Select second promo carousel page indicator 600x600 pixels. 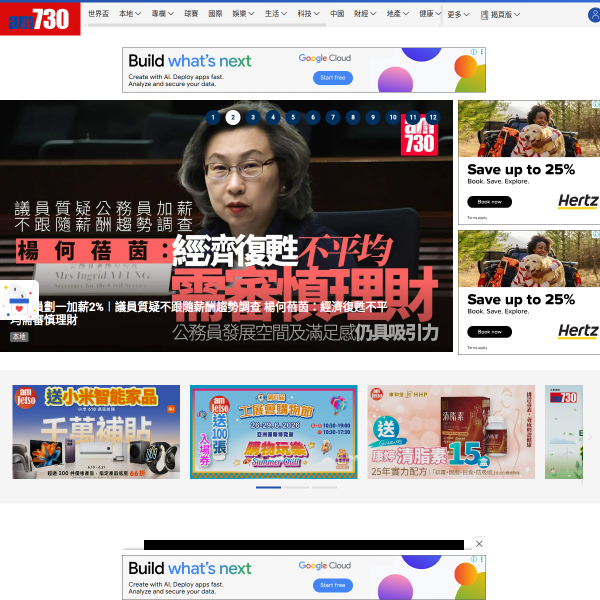pyautogui.click(x=296, y=488)
